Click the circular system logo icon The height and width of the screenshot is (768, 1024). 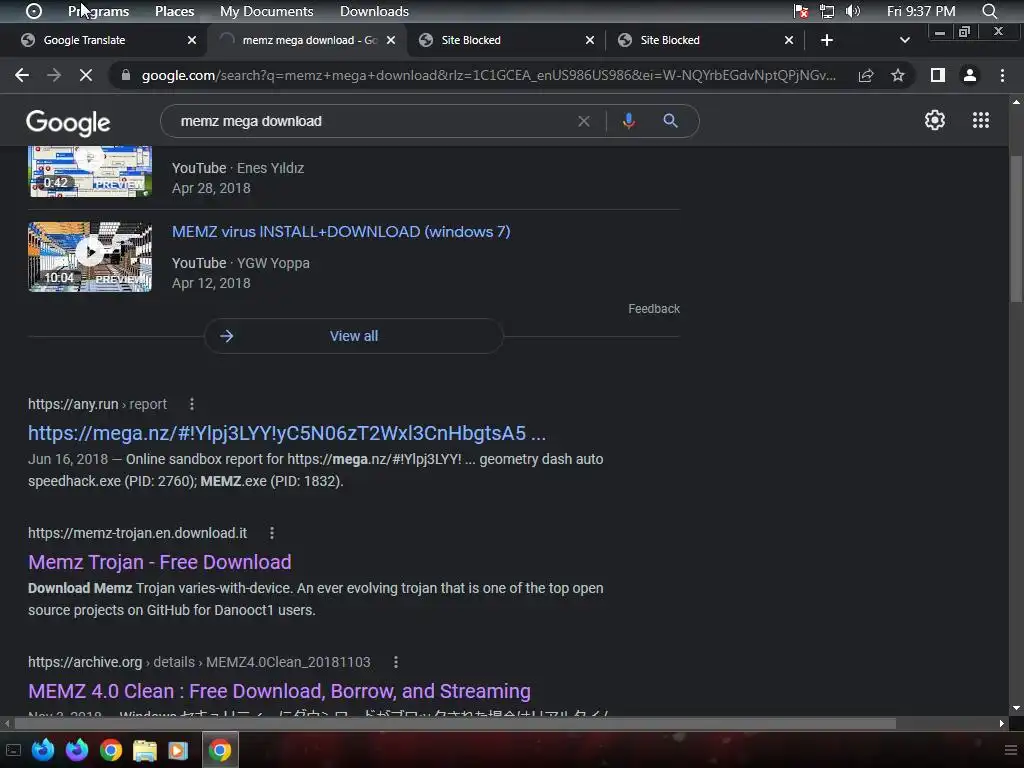point(34,11)
